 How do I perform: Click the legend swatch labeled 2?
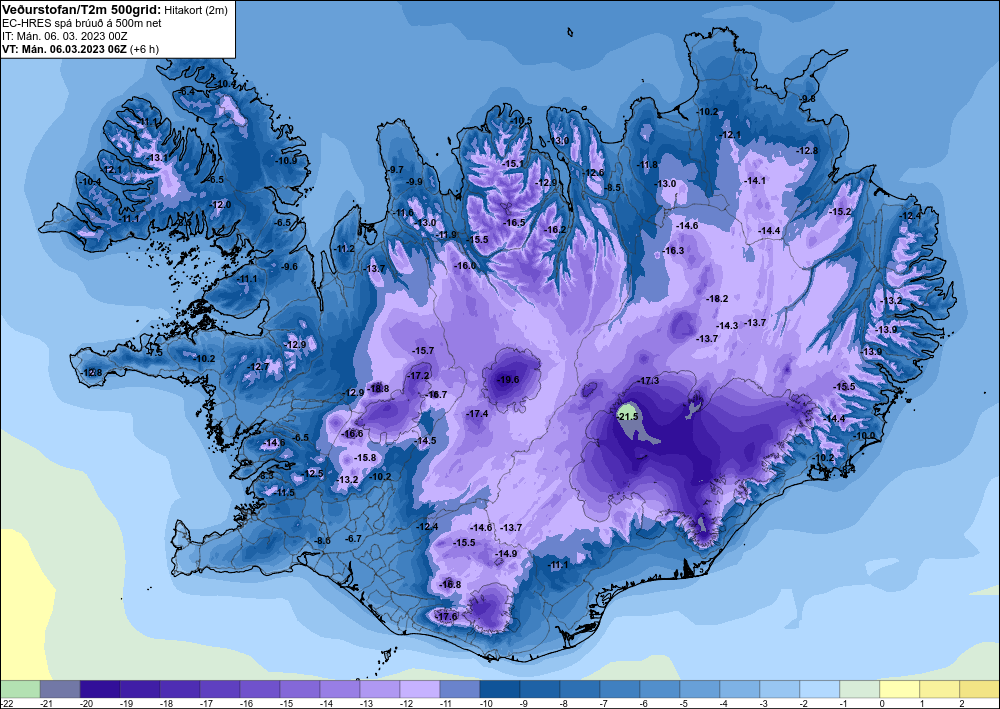[980, 689]
